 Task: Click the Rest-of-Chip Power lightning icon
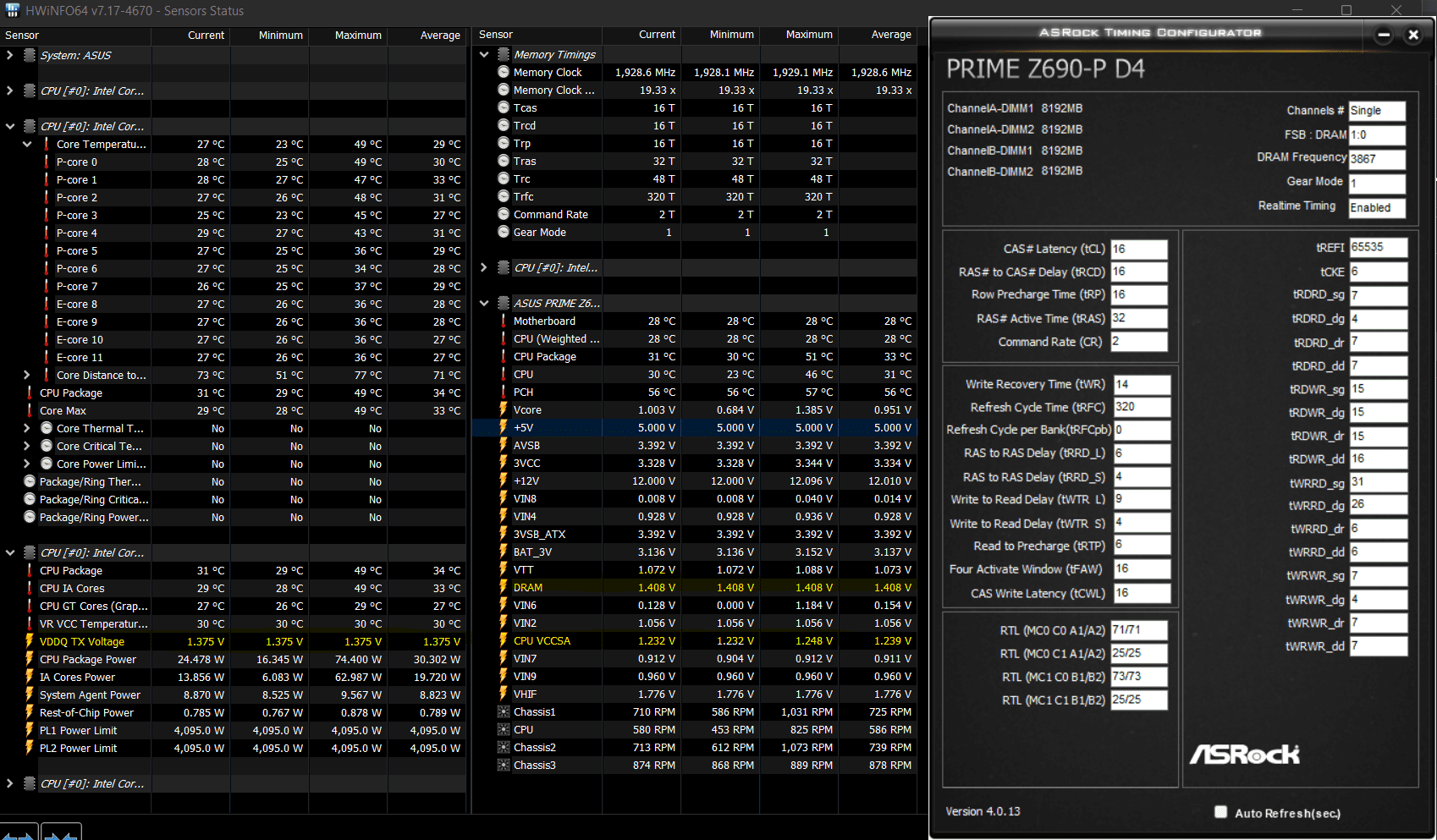click(30, 712)
